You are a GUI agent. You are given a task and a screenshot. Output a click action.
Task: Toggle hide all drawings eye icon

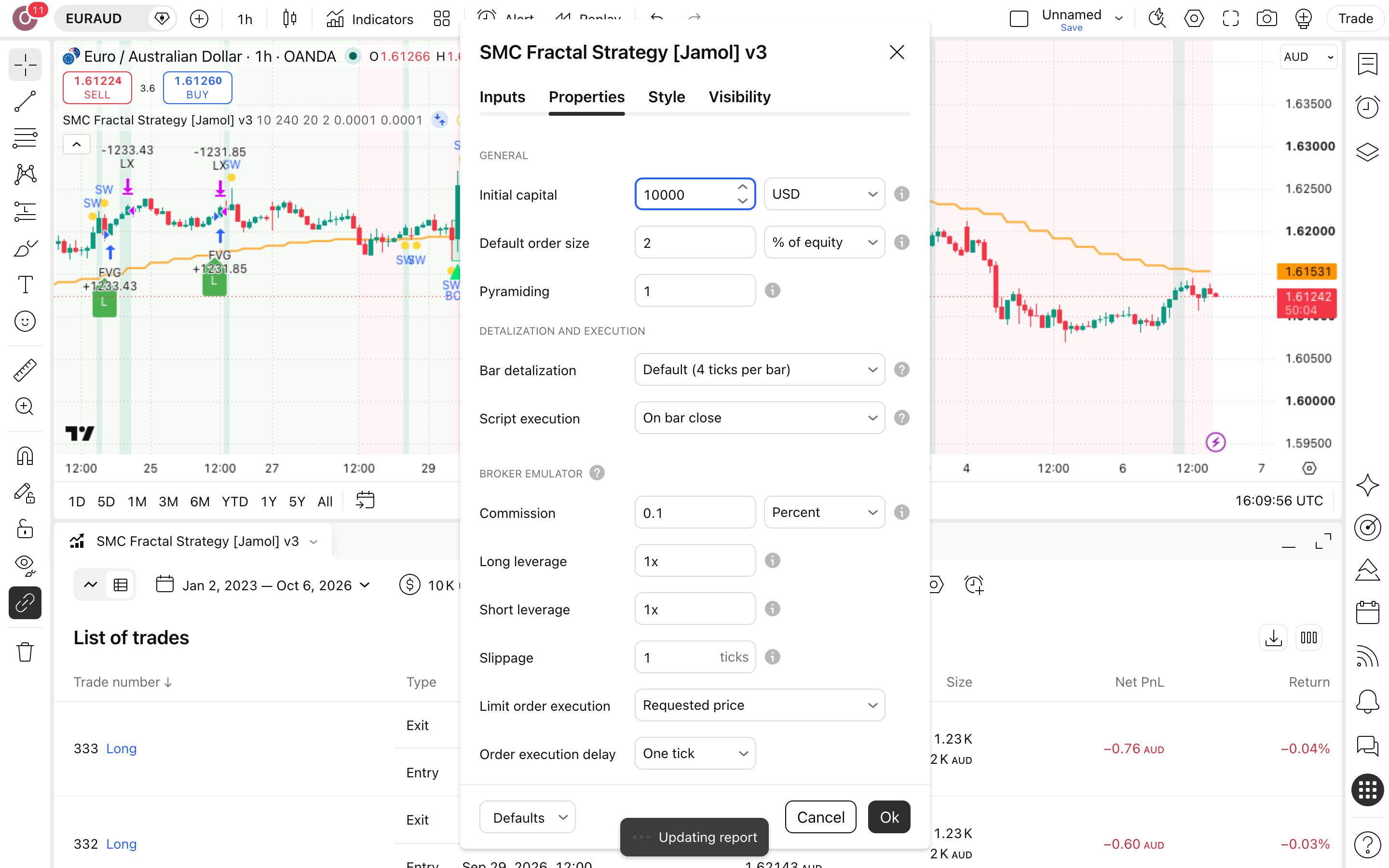25,566
